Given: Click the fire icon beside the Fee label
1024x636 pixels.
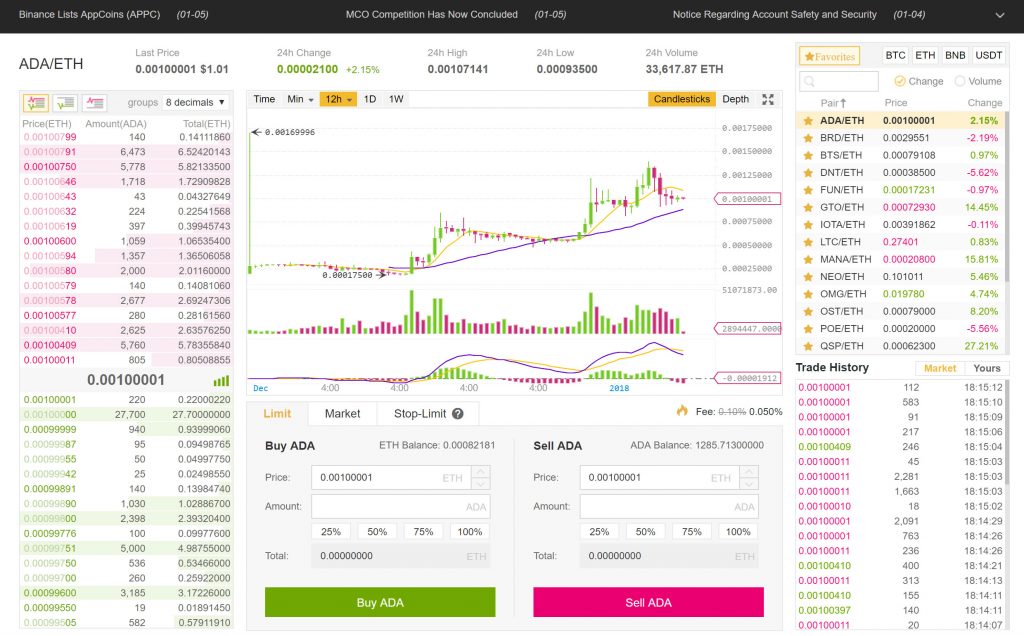Looking at the screenshot, I should pyautogui.click(x=682, y=411).
